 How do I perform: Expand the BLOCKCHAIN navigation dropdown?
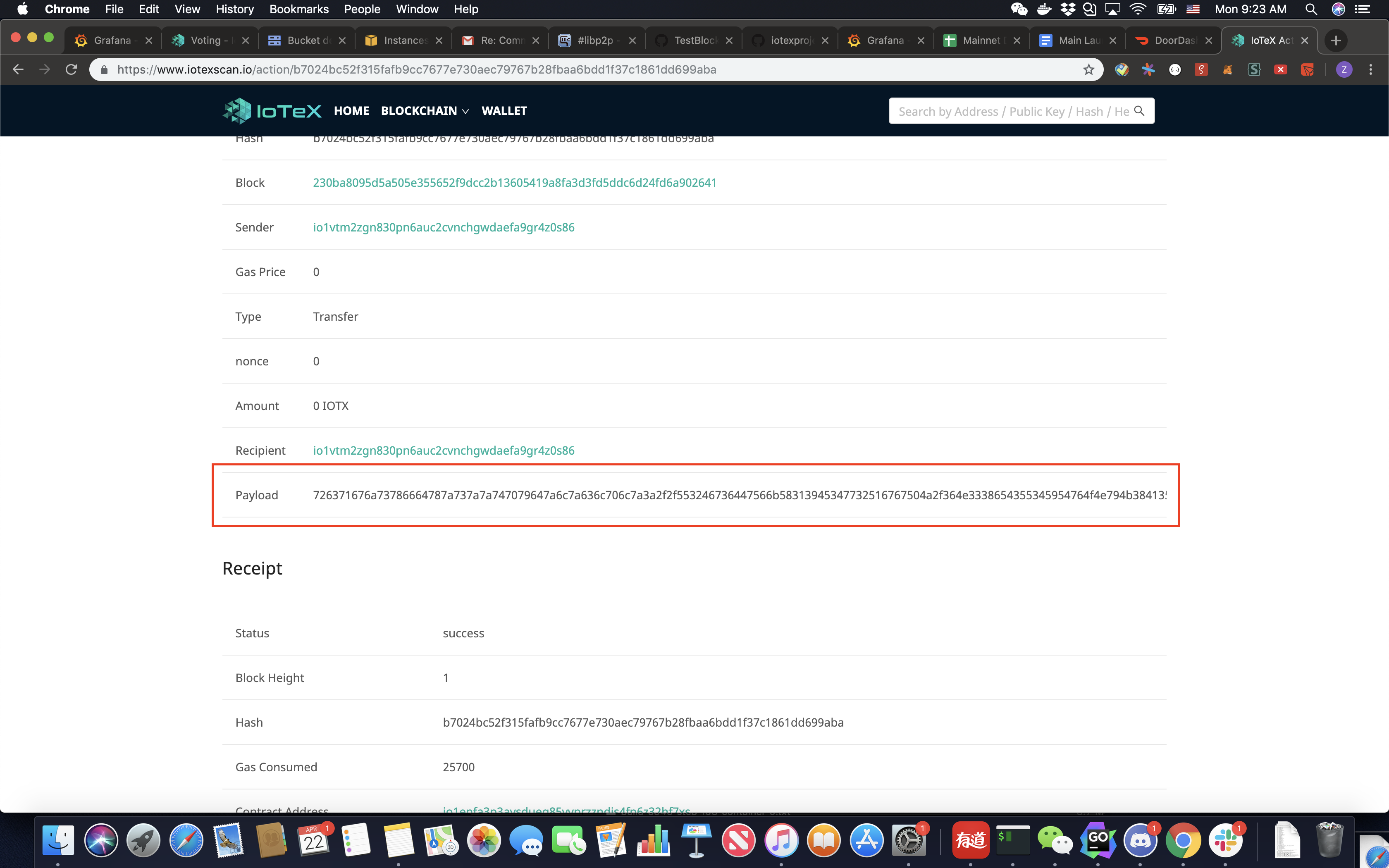point(425,111)
